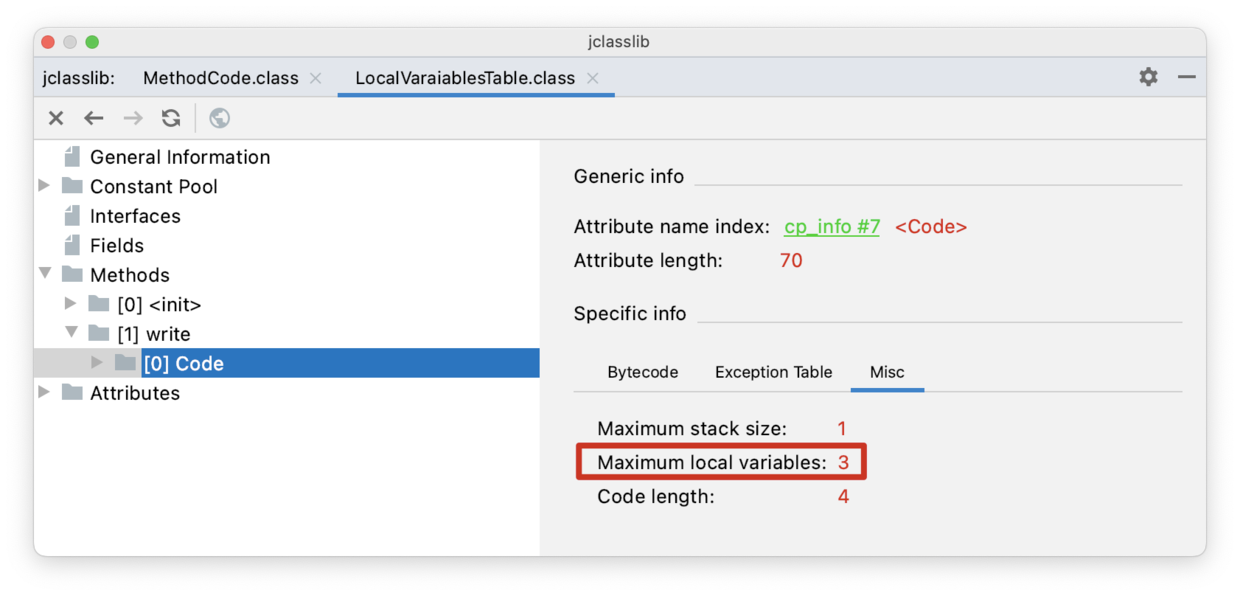Image resolution: width=1240 pixels, height=596 pixels.
Task: Open the globe browser icon
Action: pos(219,118)
